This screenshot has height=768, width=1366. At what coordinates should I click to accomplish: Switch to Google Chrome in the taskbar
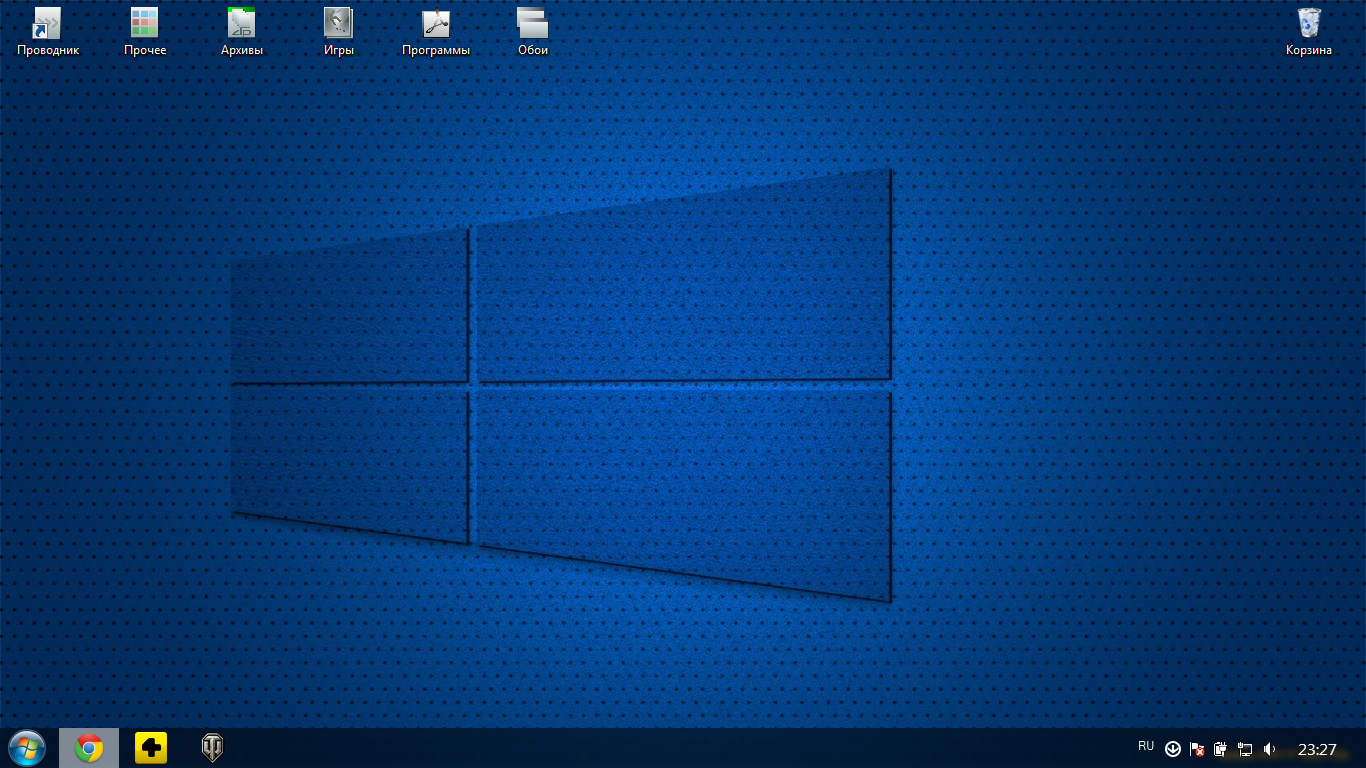[x=89, y=748]
